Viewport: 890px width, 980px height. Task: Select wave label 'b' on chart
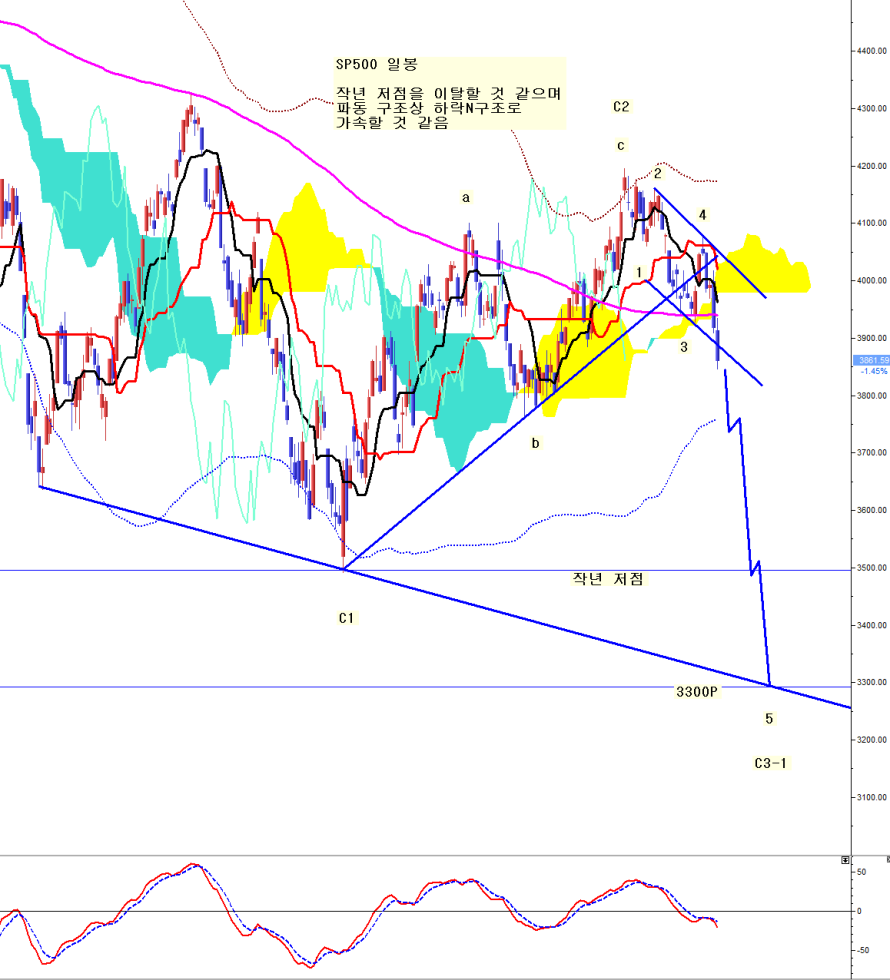535,443
